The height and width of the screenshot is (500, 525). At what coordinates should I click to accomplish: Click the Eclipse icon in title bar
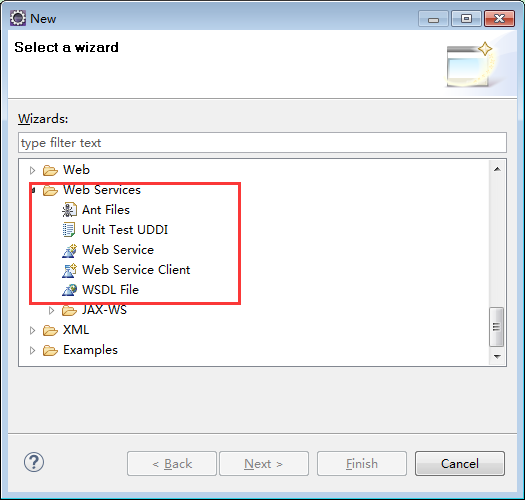(18, 18)
